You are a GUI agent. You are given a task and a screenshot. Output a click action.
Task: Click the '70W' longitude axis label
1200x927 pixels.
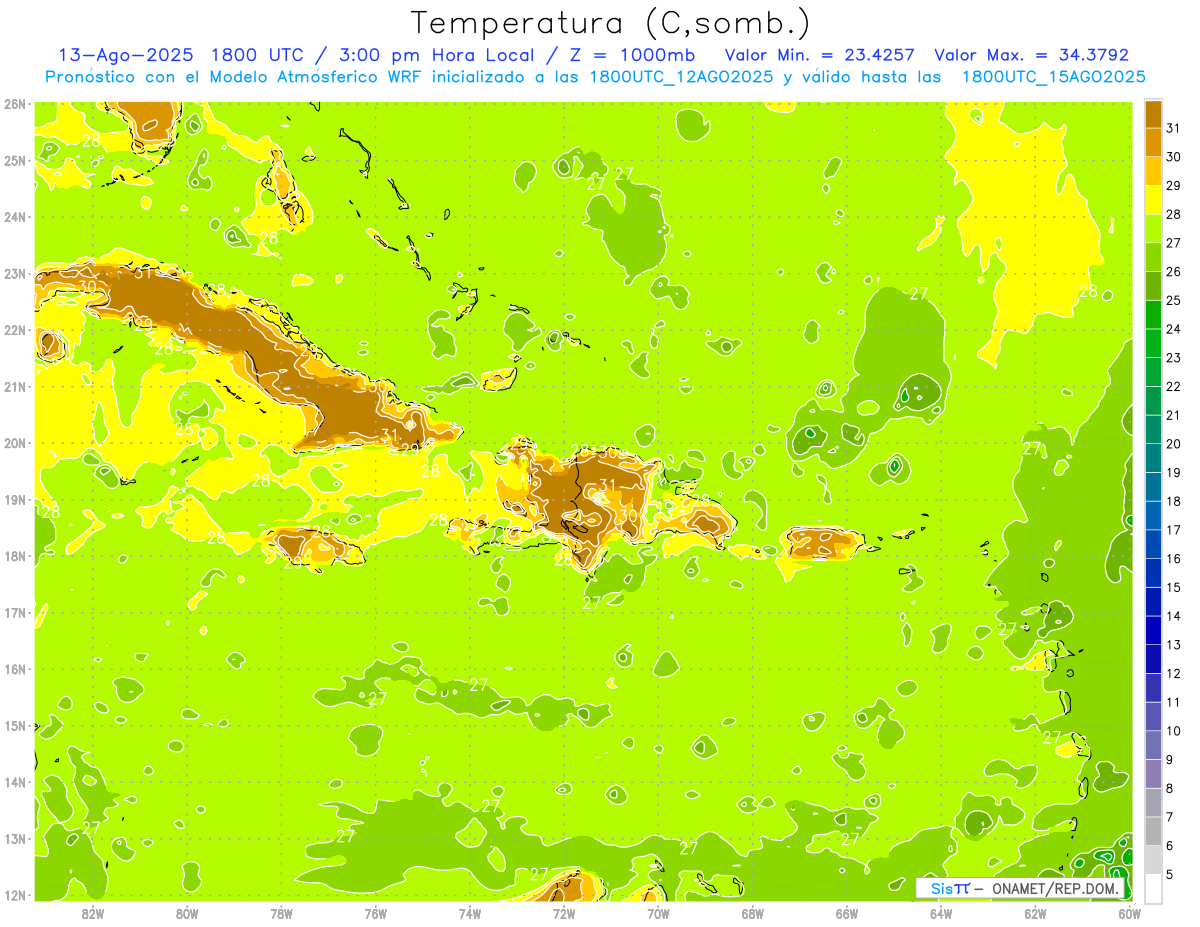(658, 913)
